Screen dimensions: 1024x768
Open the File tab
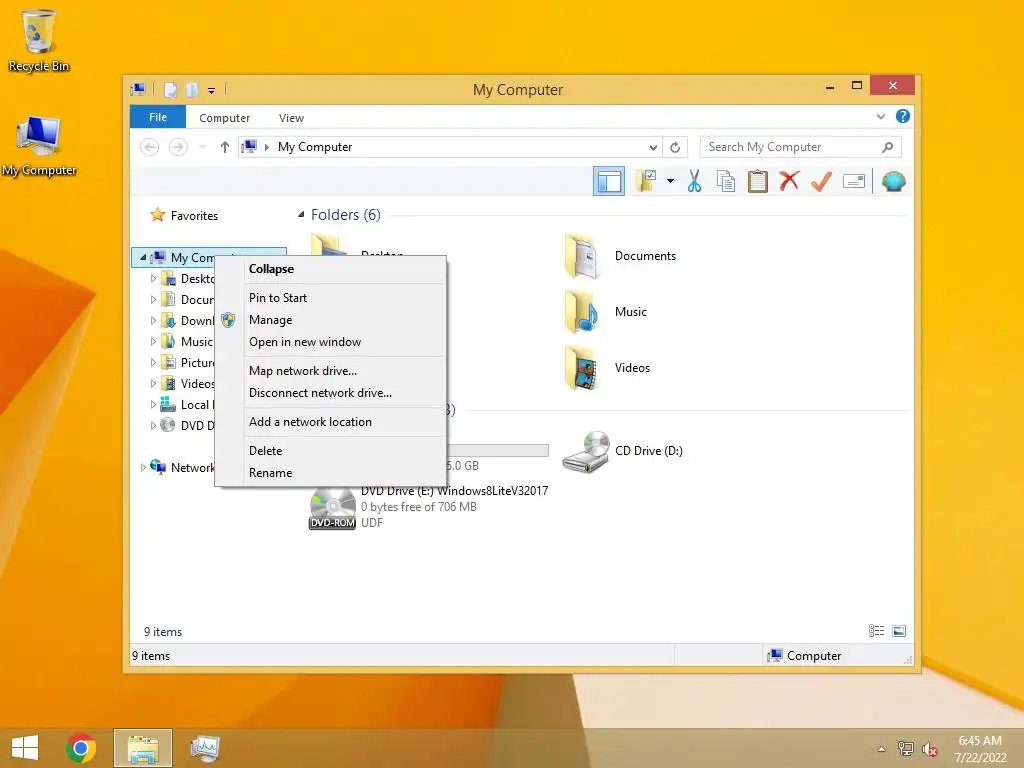pos(157,117)
